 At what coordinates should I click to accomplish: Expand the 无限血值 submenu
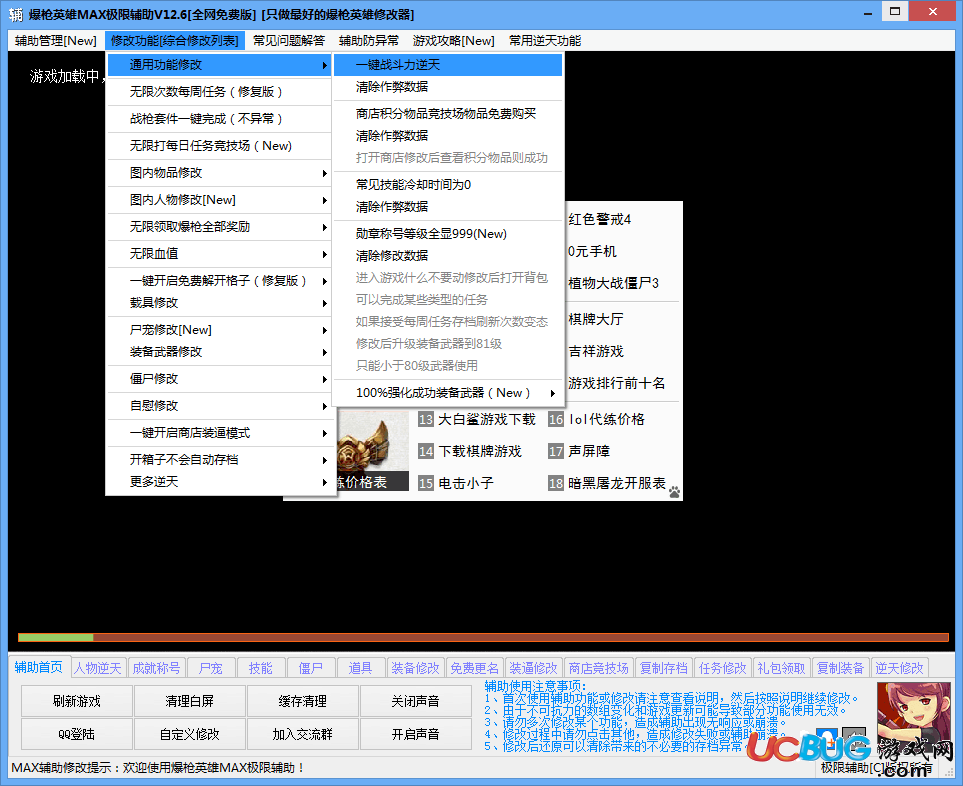coord(220,254)
